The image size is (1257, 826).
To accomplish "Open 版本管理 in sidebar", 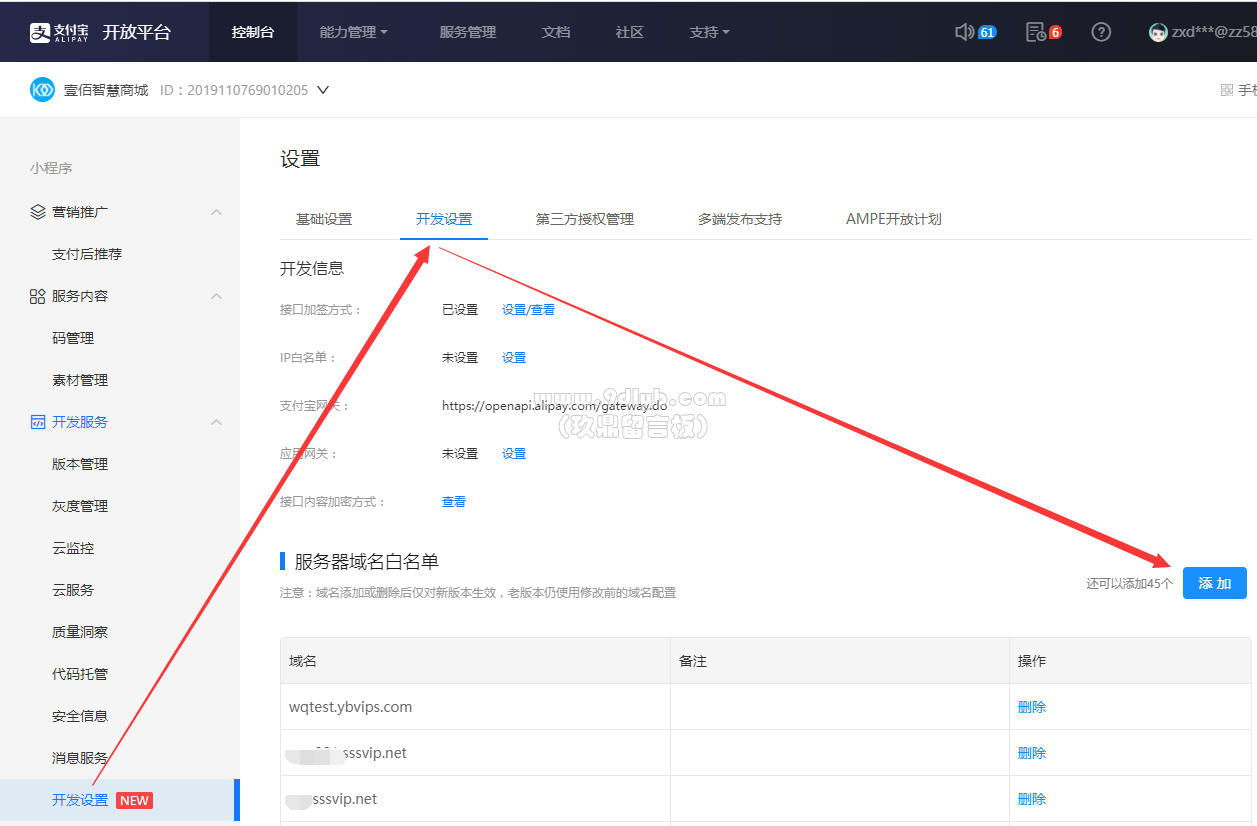I will (80, 464).
